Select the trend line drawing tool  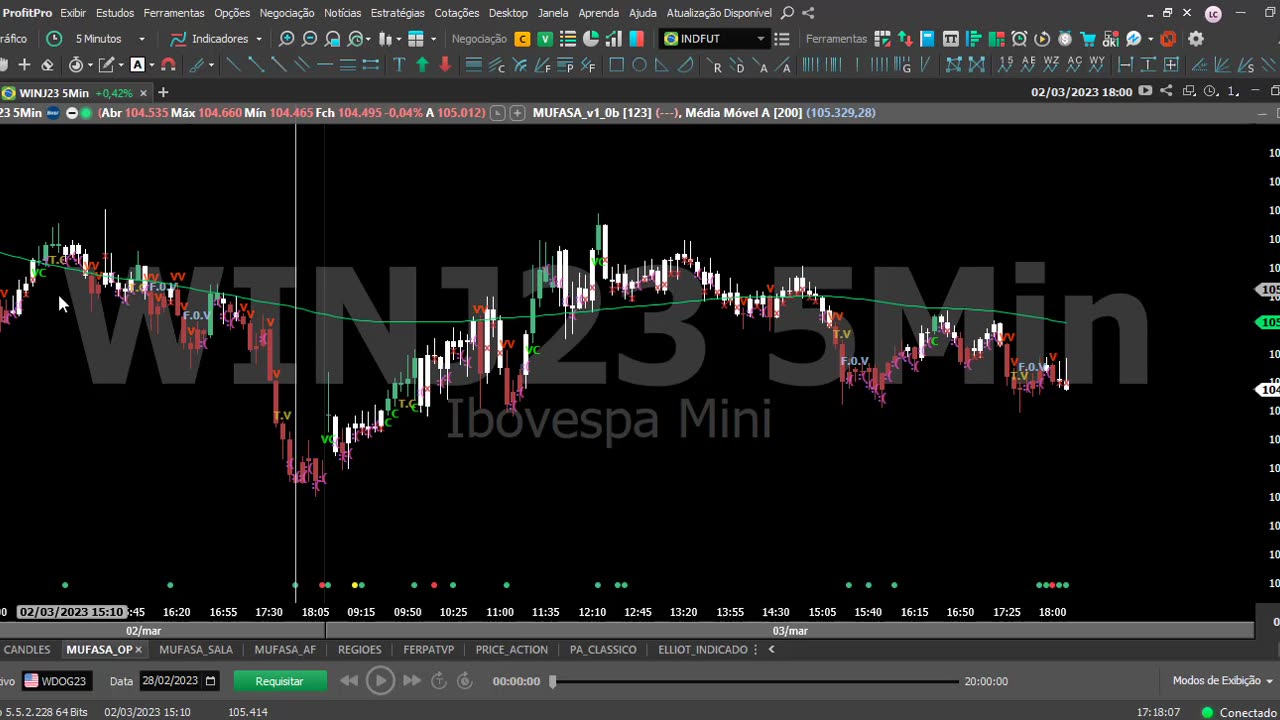click(233, 65)
